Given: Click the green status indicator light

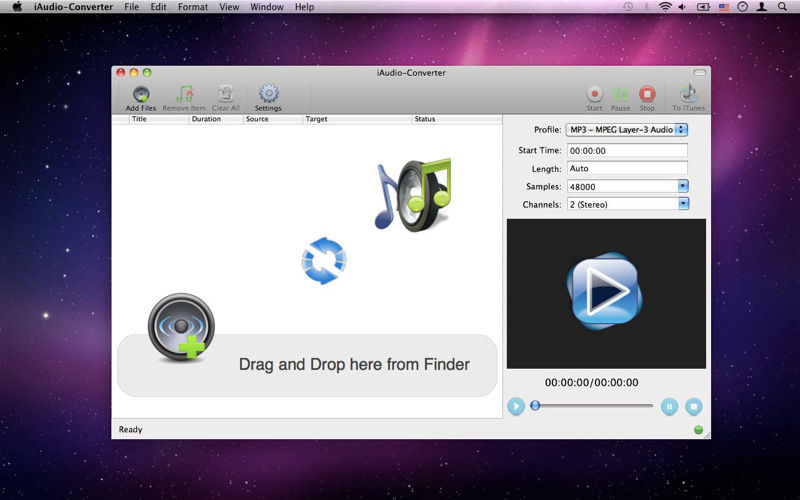Looking at the screenshot, I should [698, 430].
